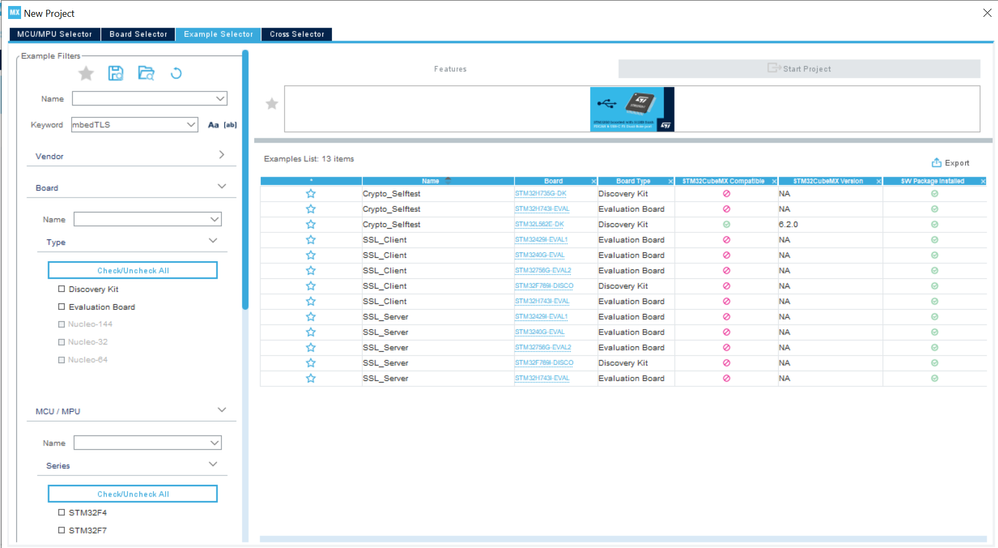
Task: Click the reset filters circular arrow icon
Action: tap(176, 73)
